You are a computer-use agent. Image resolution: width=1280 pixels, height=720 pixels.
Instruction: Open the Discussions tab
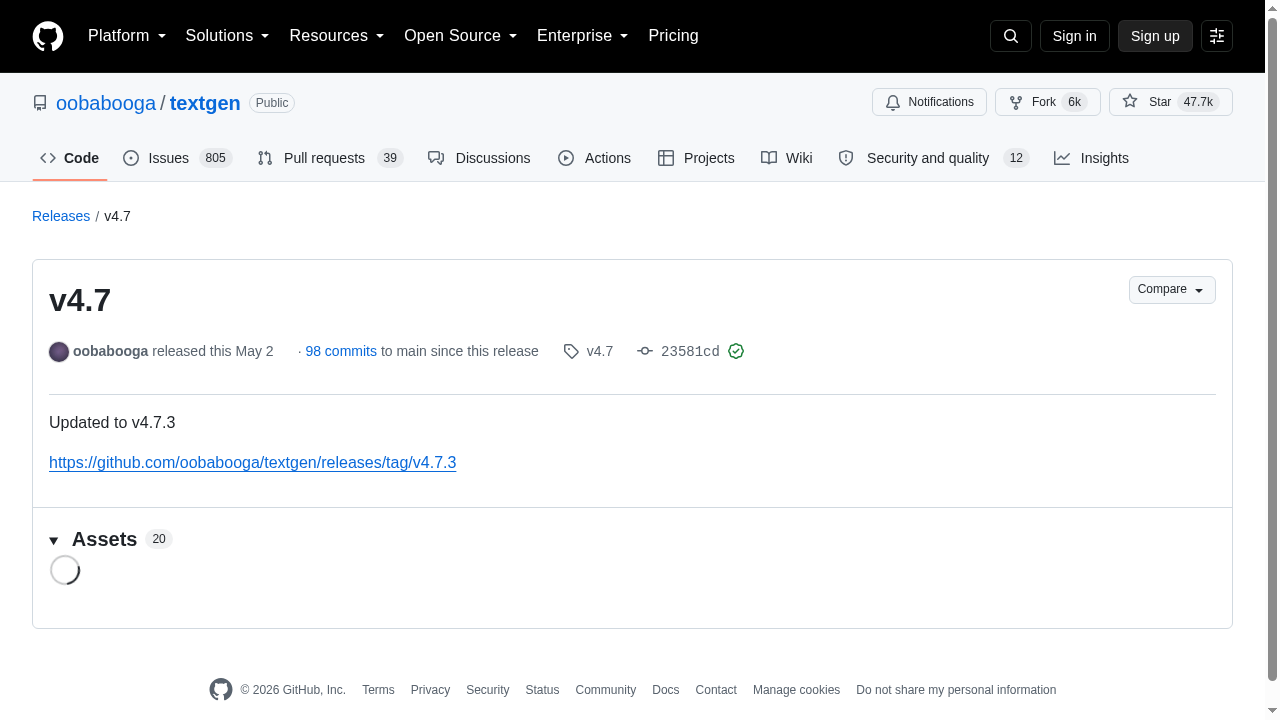479,158
